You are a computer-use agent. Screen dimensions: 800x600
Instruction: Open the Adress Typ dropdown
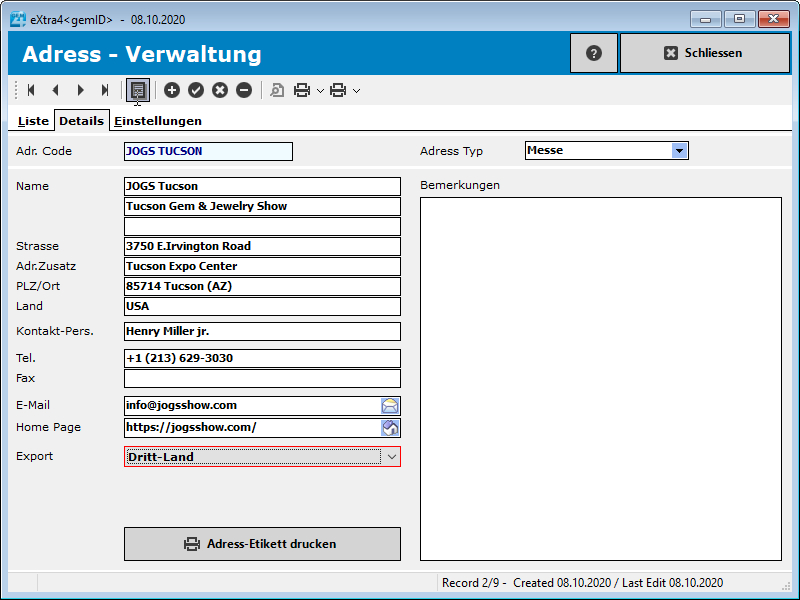tap(679, 151)
